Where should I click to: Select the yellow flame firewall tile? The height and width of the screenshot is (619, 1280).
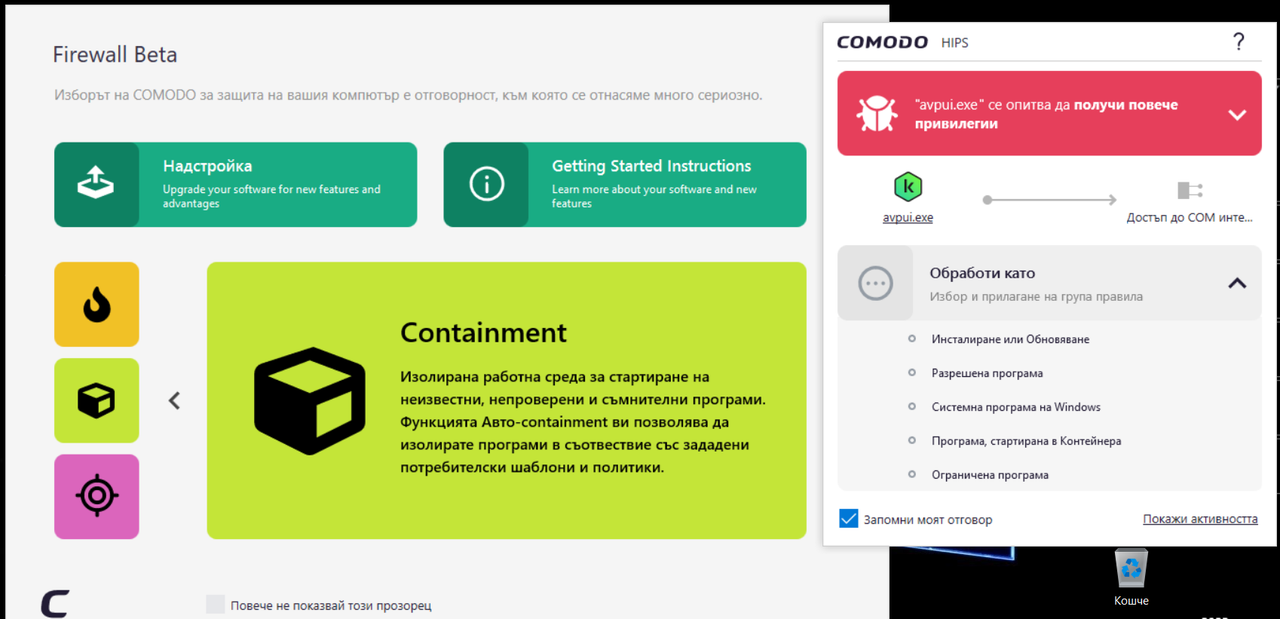96,304
